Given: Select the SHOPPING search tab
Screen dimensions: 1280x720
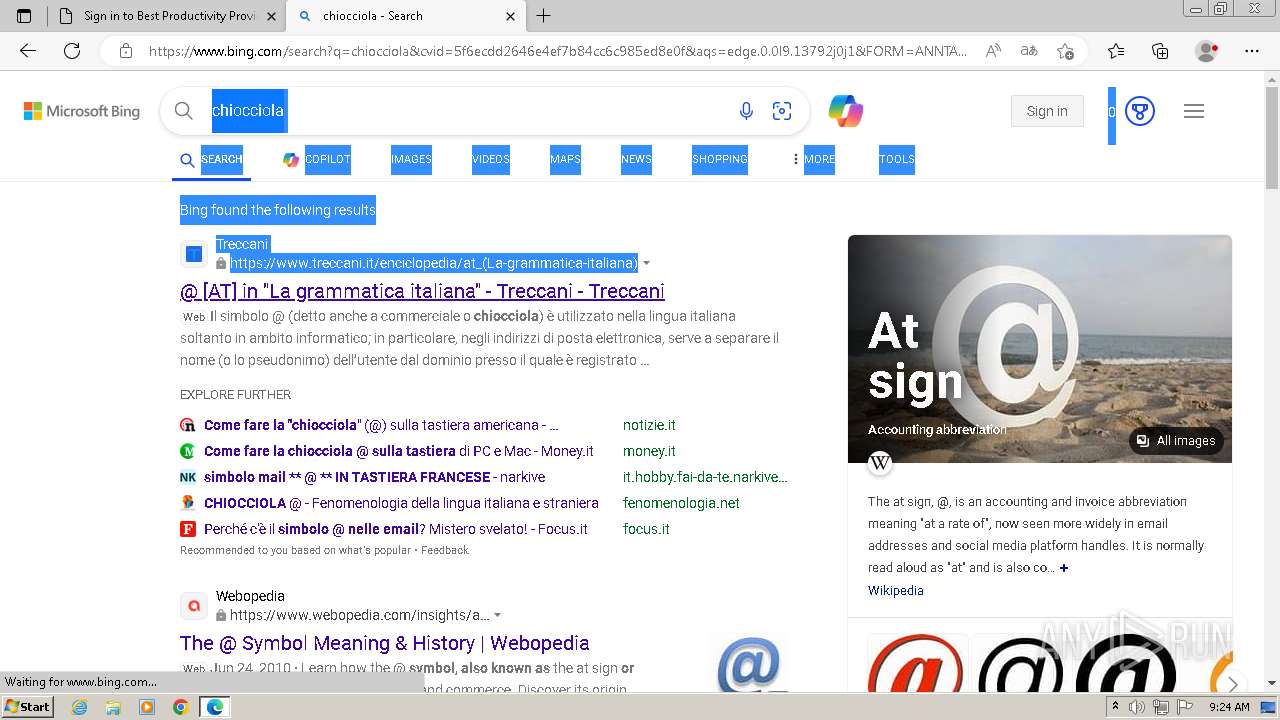Looking at the screenshot, I should (x=720, y=159).
